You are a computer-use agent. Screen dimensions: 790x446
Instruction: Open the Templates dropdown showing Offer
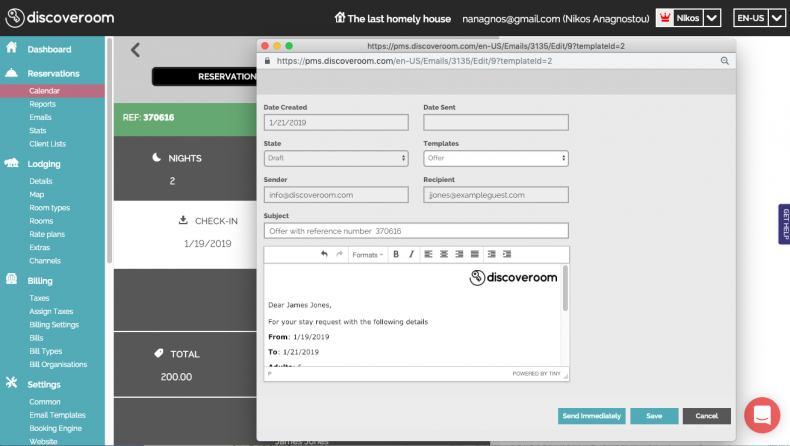(x=495, y=158)
